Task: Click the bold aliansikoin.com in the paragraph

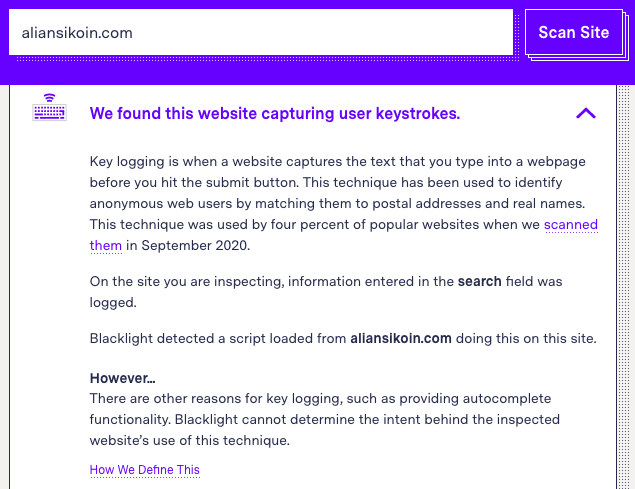Action: pyautogui.click(x=401, y=338)
